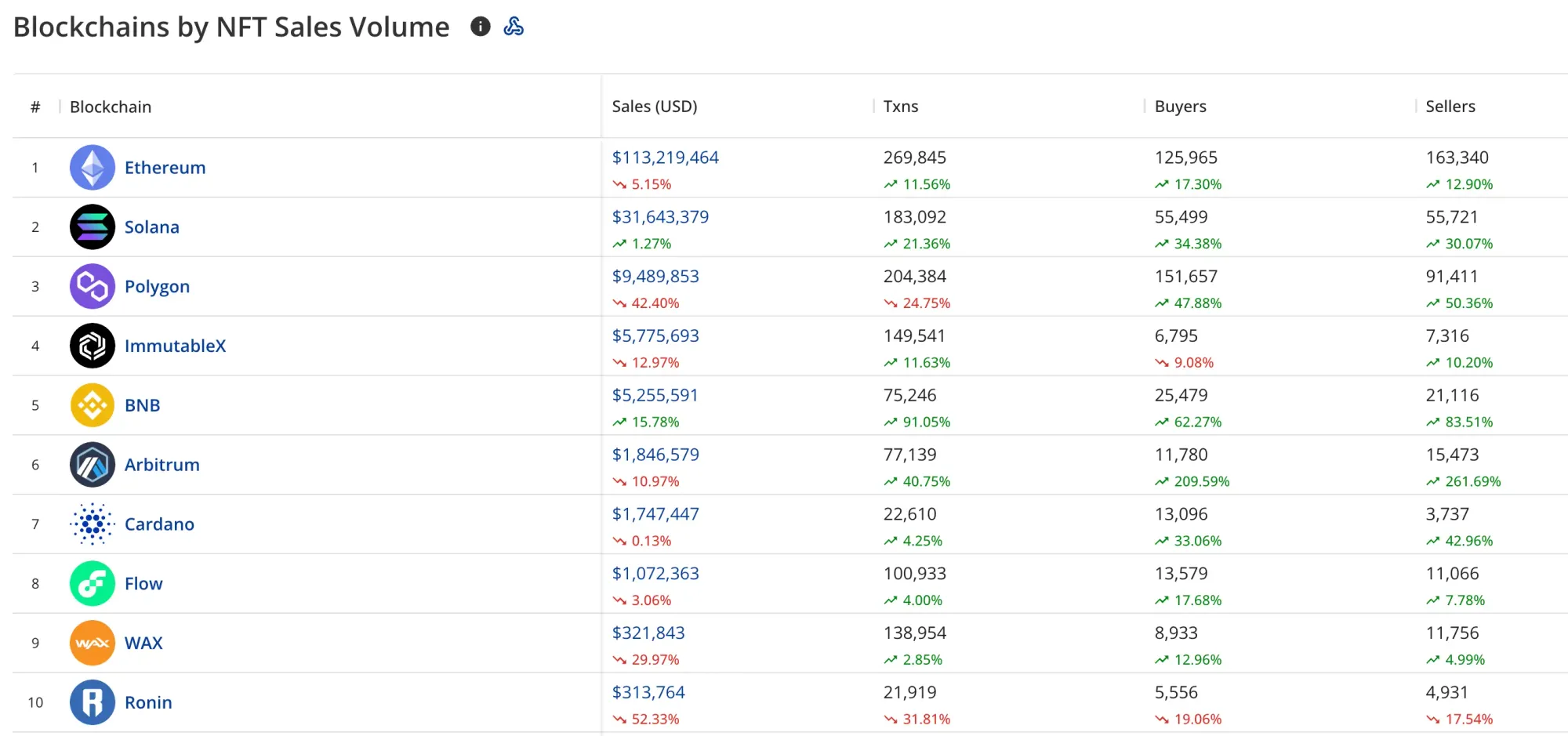Click Solana sales value $31,643,379
This screenshot has height=736, width=1568.
(660, 217)
